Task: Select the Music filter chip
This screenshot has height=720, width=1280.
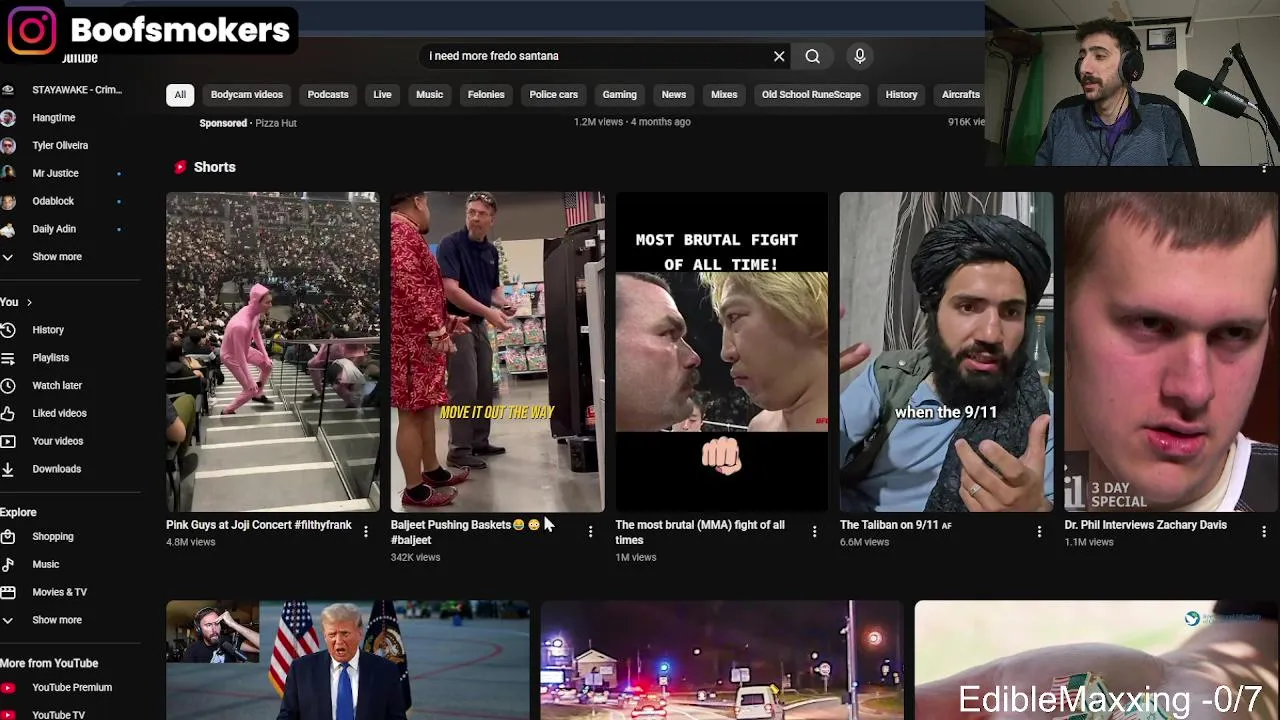Action: pos(429,94)
